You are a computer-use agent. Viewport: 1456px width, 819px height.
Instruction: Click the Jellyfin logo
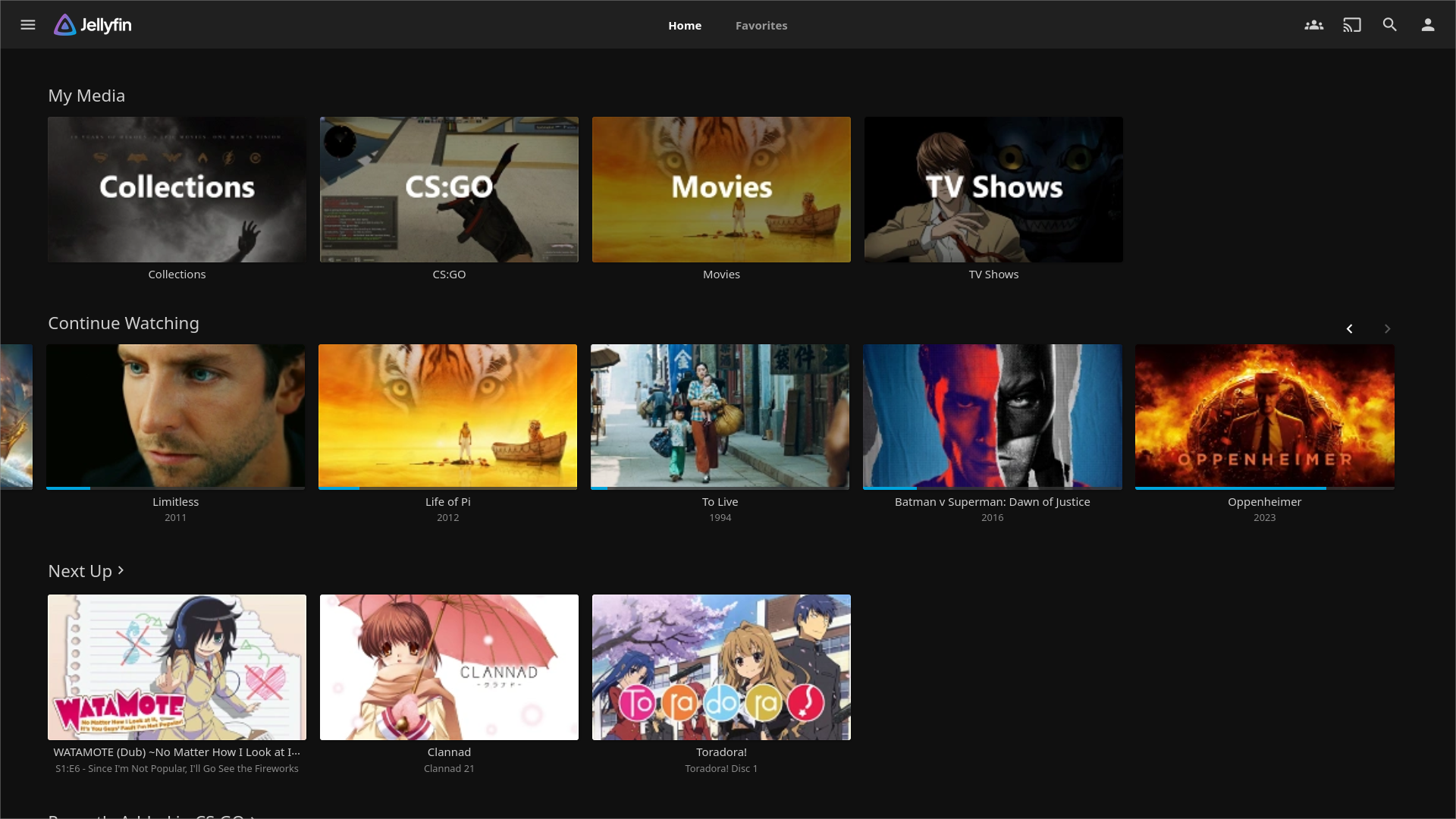[x=93, y=25]
